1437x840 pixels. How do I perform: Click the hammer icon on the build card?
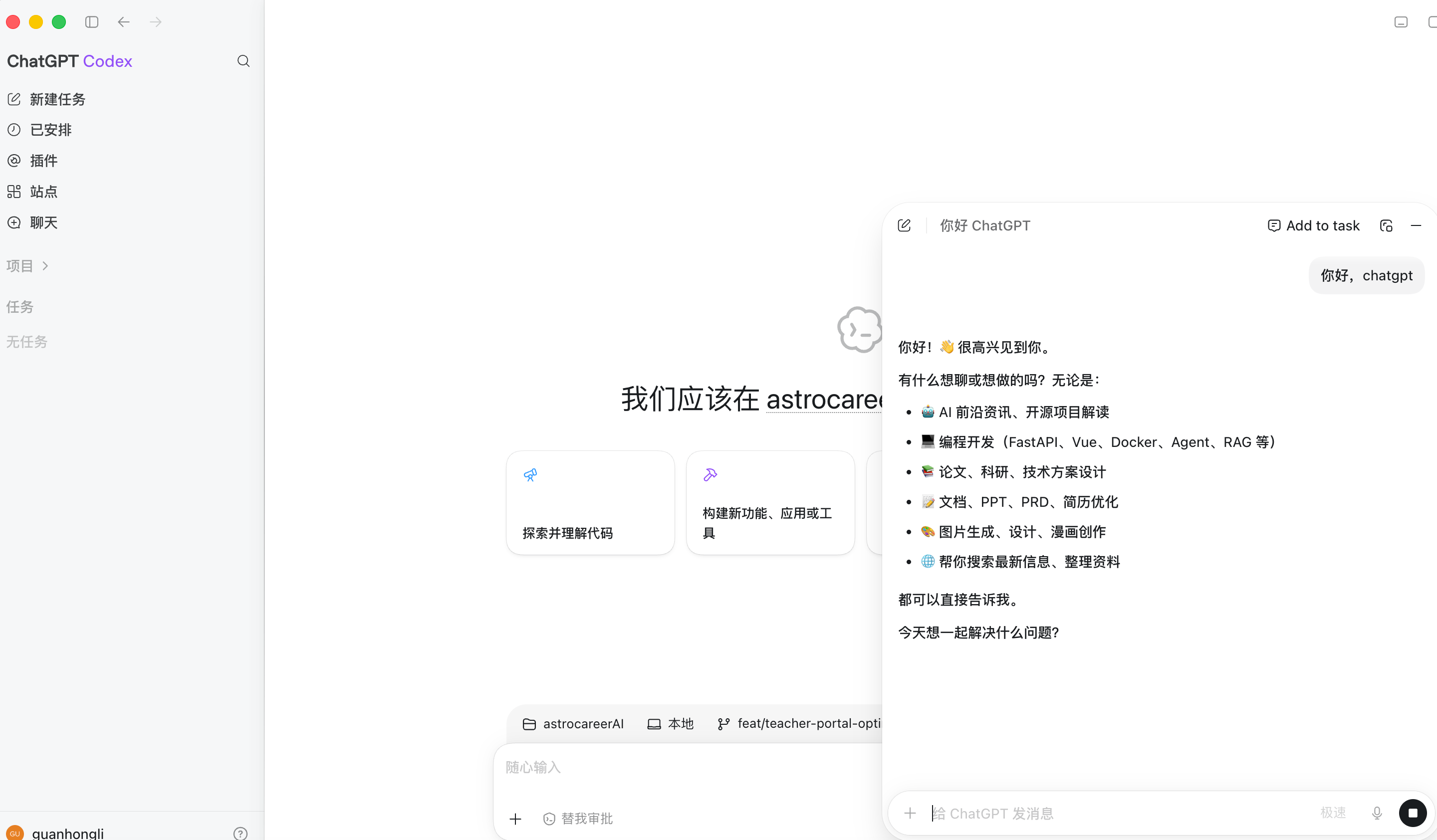711,475
